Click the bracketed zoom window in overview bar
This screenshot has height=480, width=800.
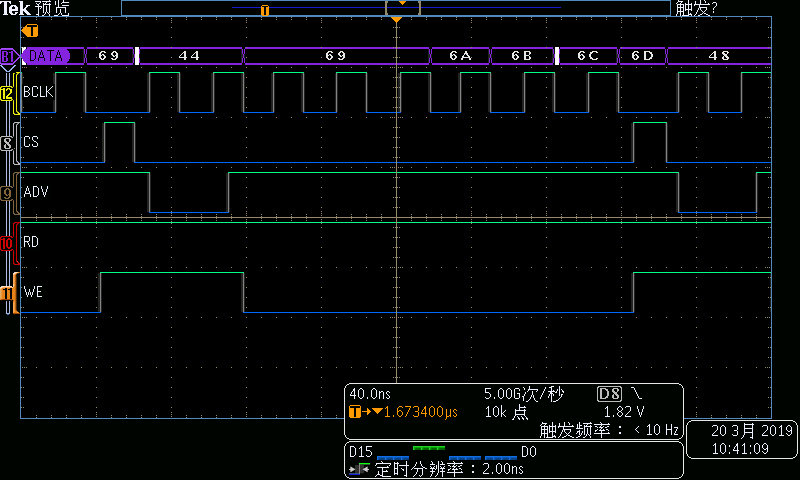coord(403,8)
